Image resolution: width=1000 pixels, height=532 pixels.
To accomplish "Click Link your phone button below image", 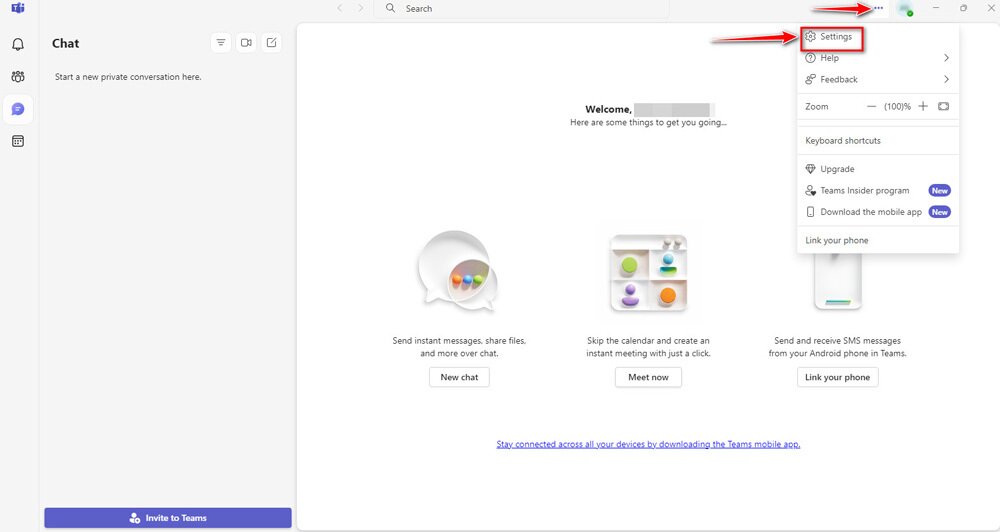I will click(837, 377).
